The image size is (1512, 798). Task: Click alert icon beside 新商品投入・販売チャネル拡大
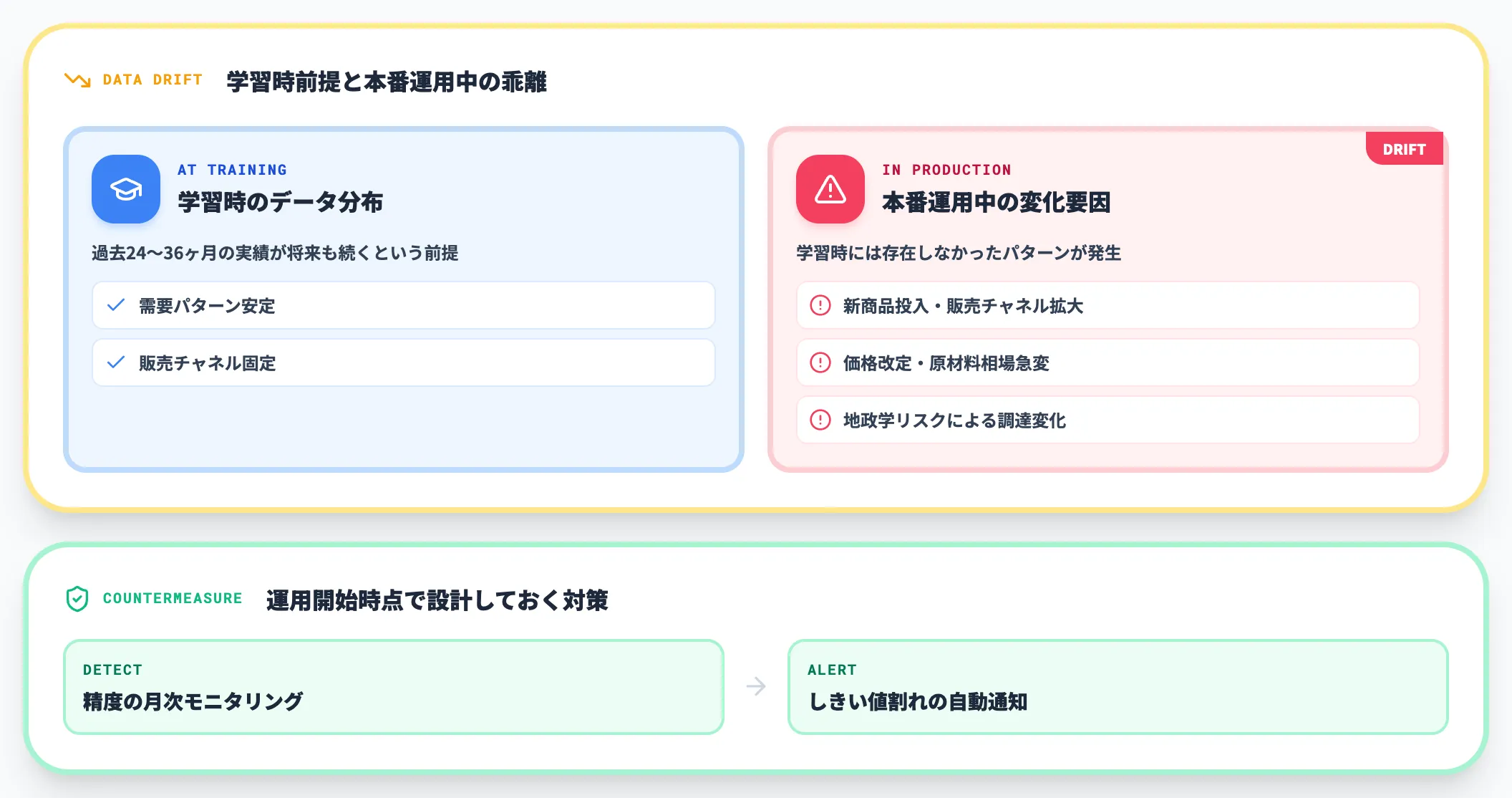pos(820,305)
